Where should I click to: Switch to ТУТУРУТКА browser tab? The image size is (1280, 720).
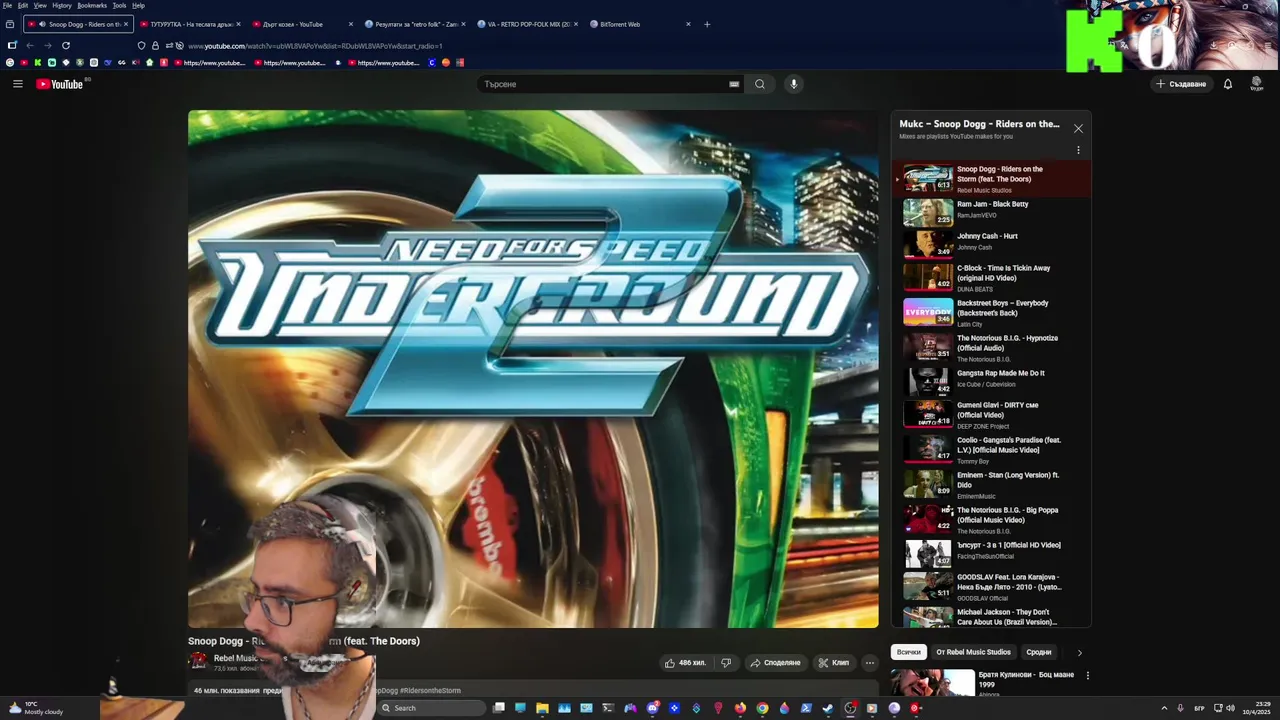tap(190, 24)
